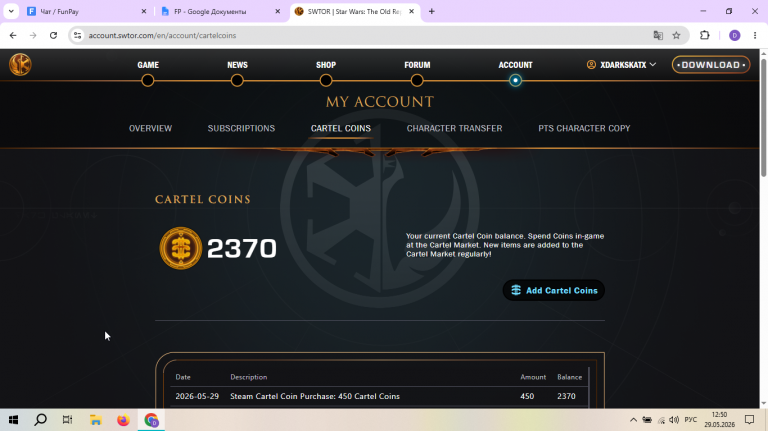Click the Date column header

(x=183, y=377)
